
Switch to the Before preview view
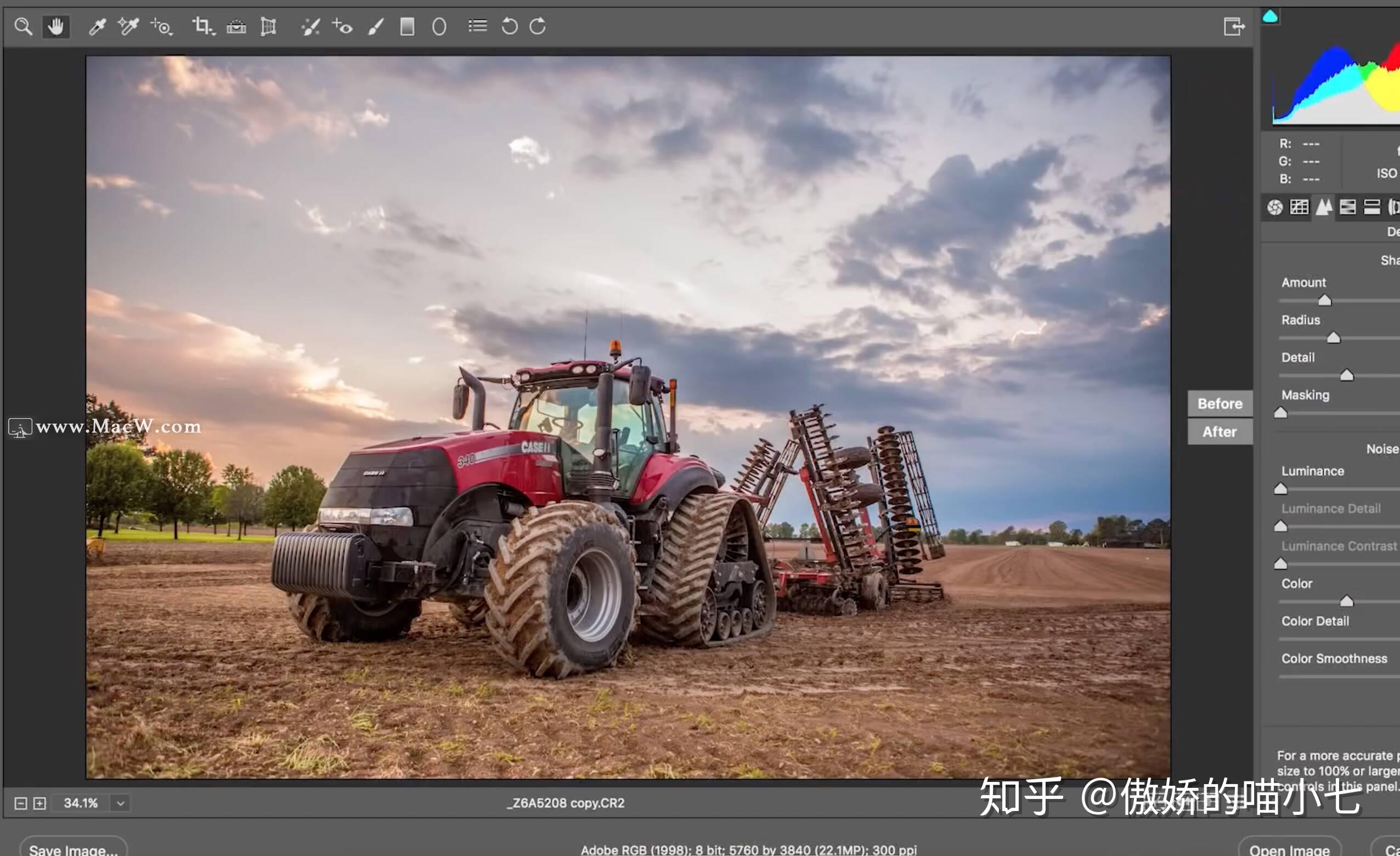[x=1220, y=403]
